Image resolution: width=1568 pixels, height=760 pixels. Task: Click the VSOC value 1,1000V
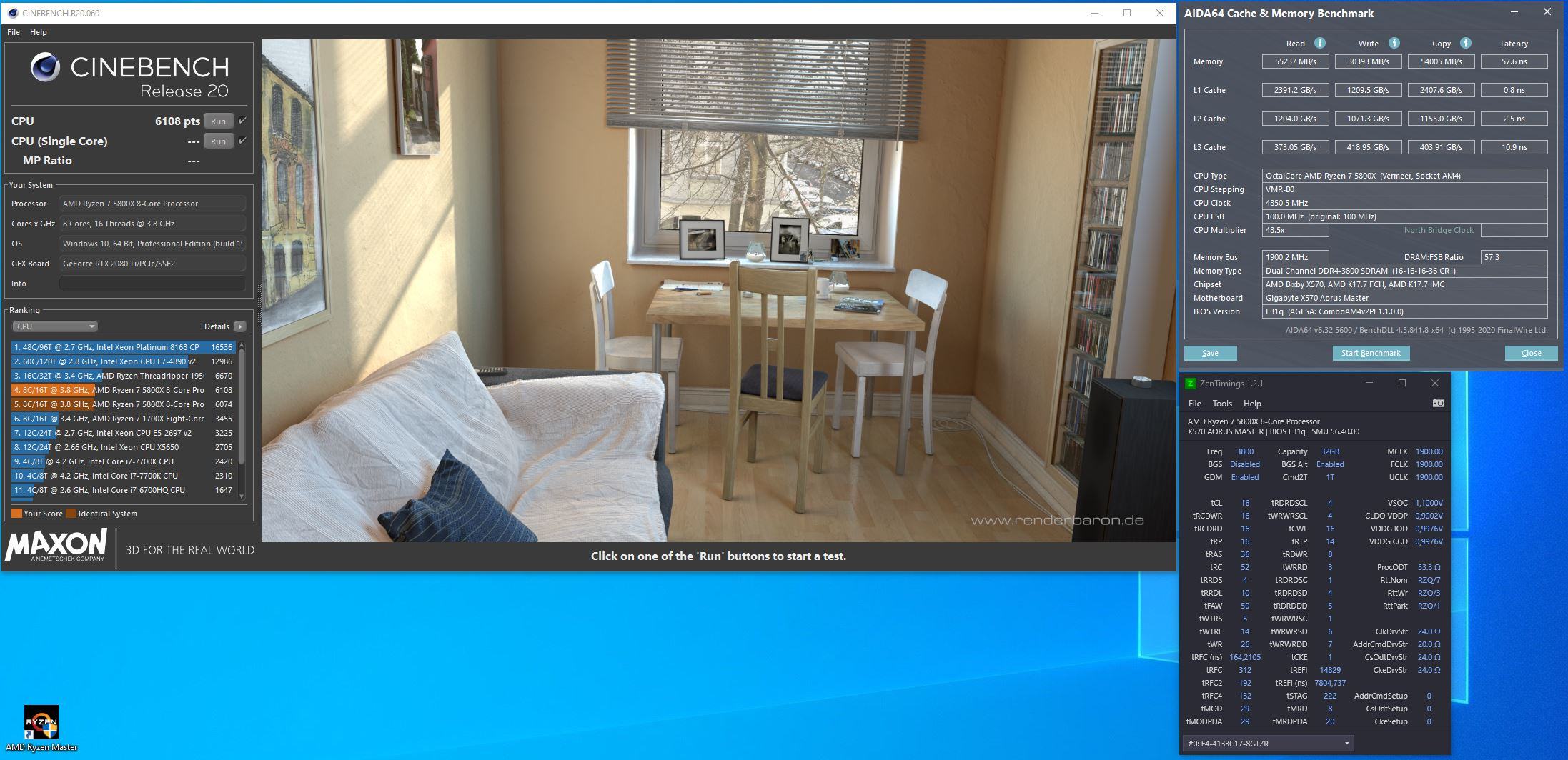(x=1429, y=503)
